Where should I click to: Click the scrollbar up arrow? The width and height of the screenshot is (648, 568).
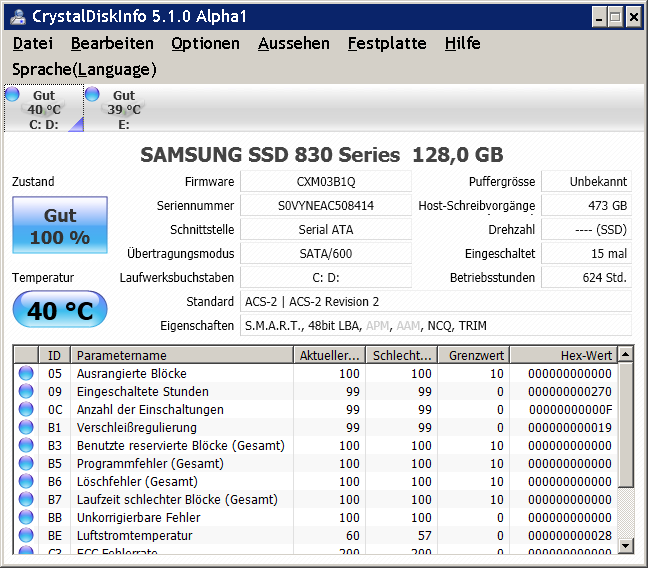626,354
